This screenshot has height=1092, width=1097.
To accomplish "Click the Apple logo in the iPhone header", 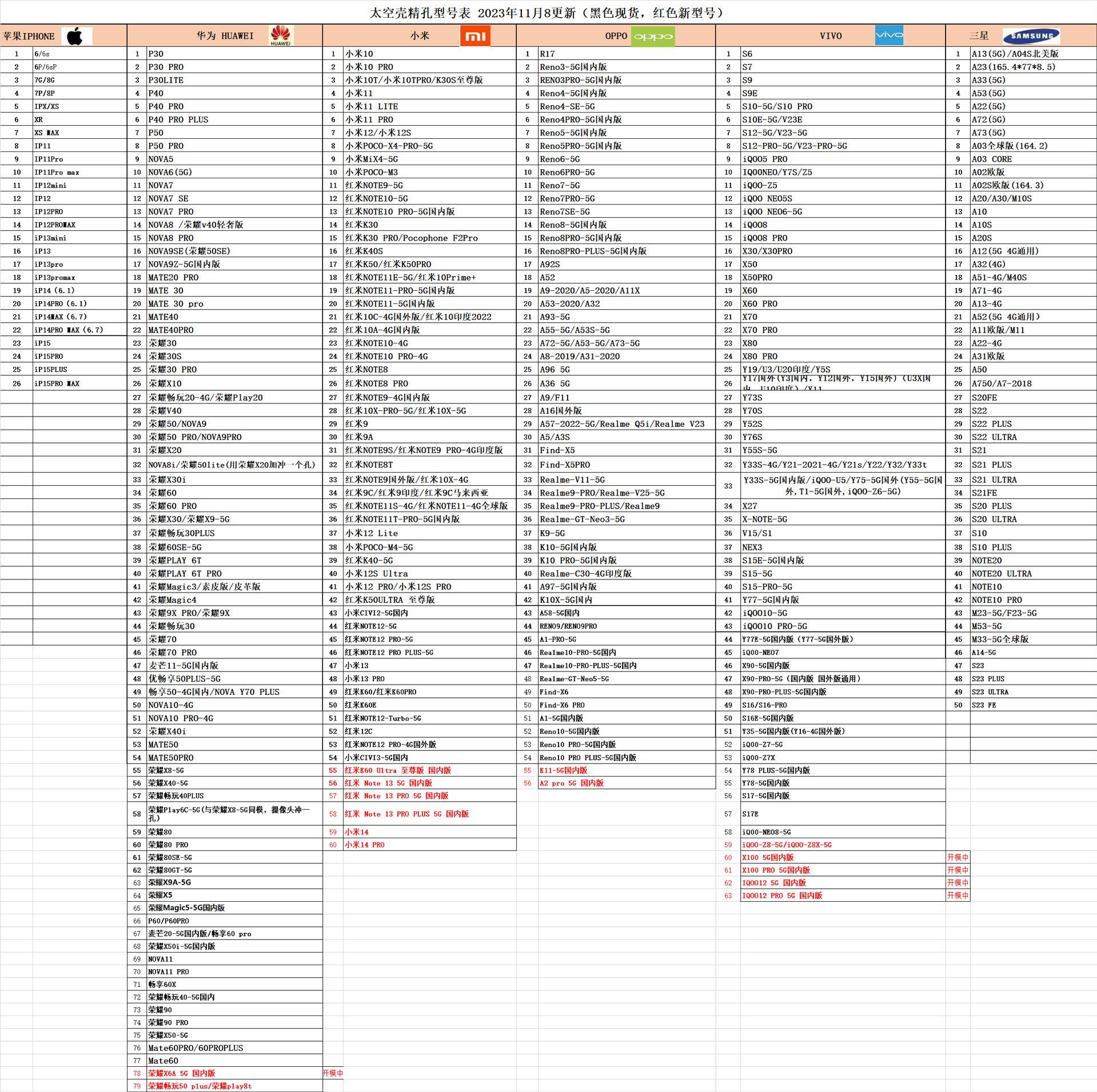I will point(77,35).
